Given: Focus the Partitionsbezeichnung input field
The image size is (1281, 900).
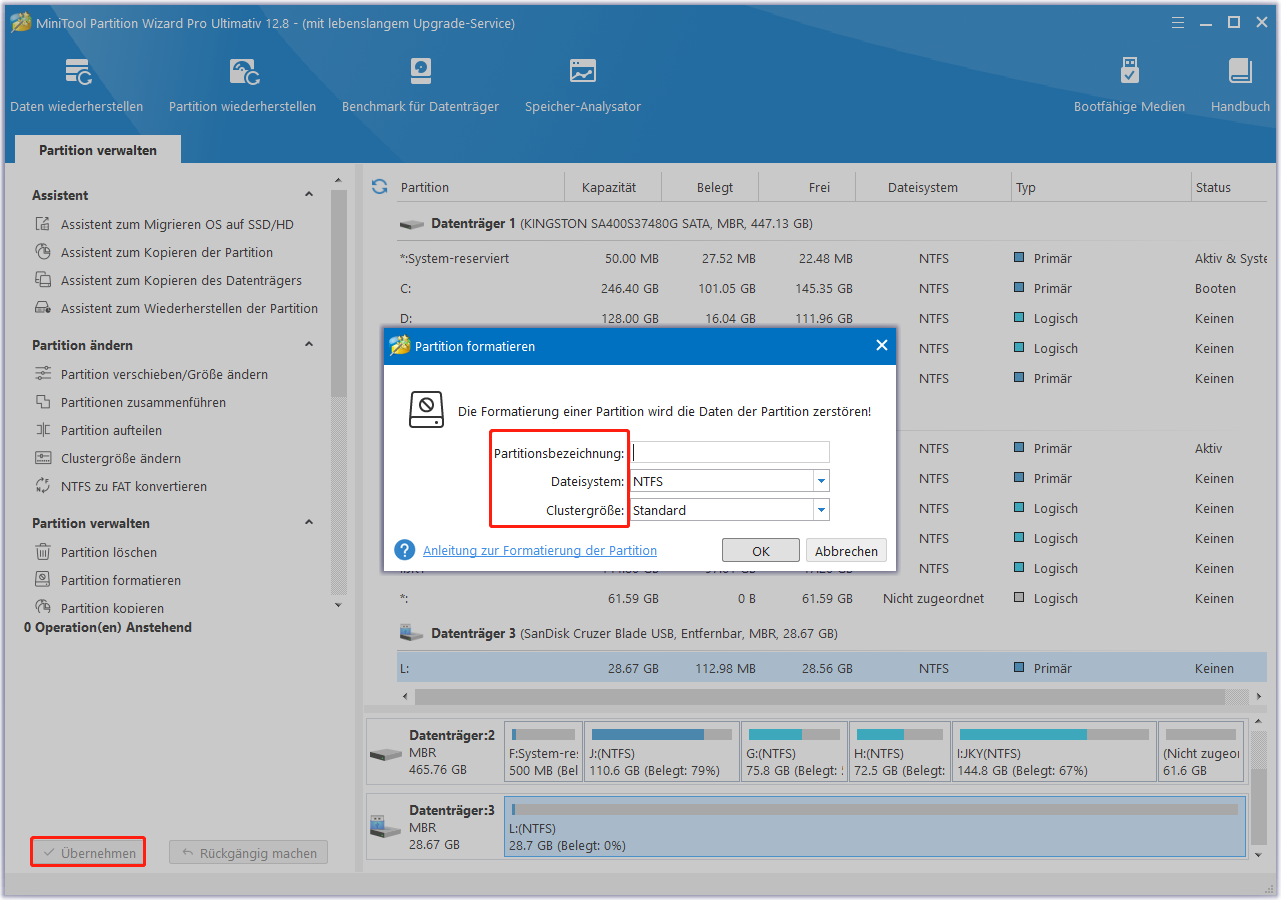Looking at the screenshot, I should [x=730, y=452].
